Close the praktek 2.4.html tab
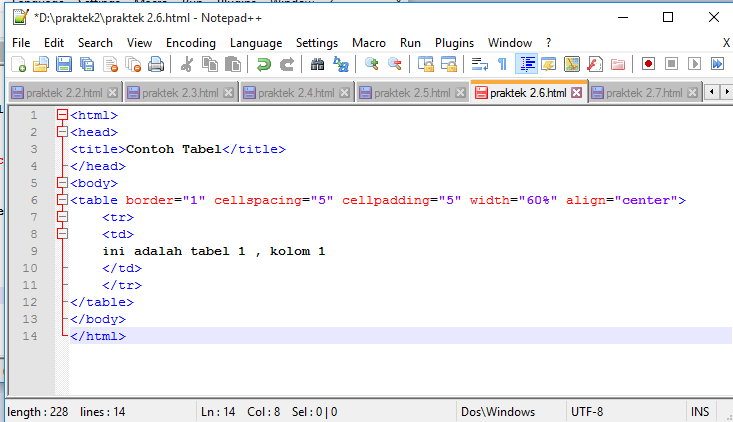 [345, 93]
